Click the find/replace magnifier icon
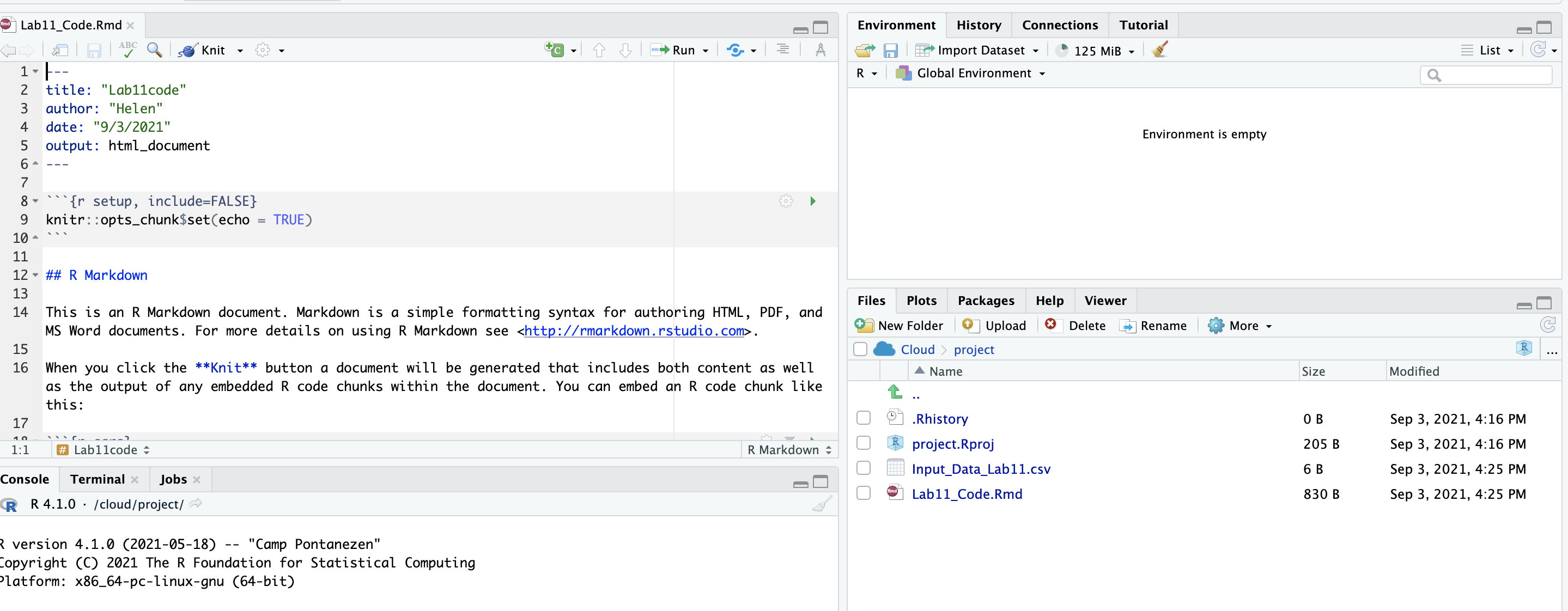Viewport: 1568px width, 611px height. point(155,50)
